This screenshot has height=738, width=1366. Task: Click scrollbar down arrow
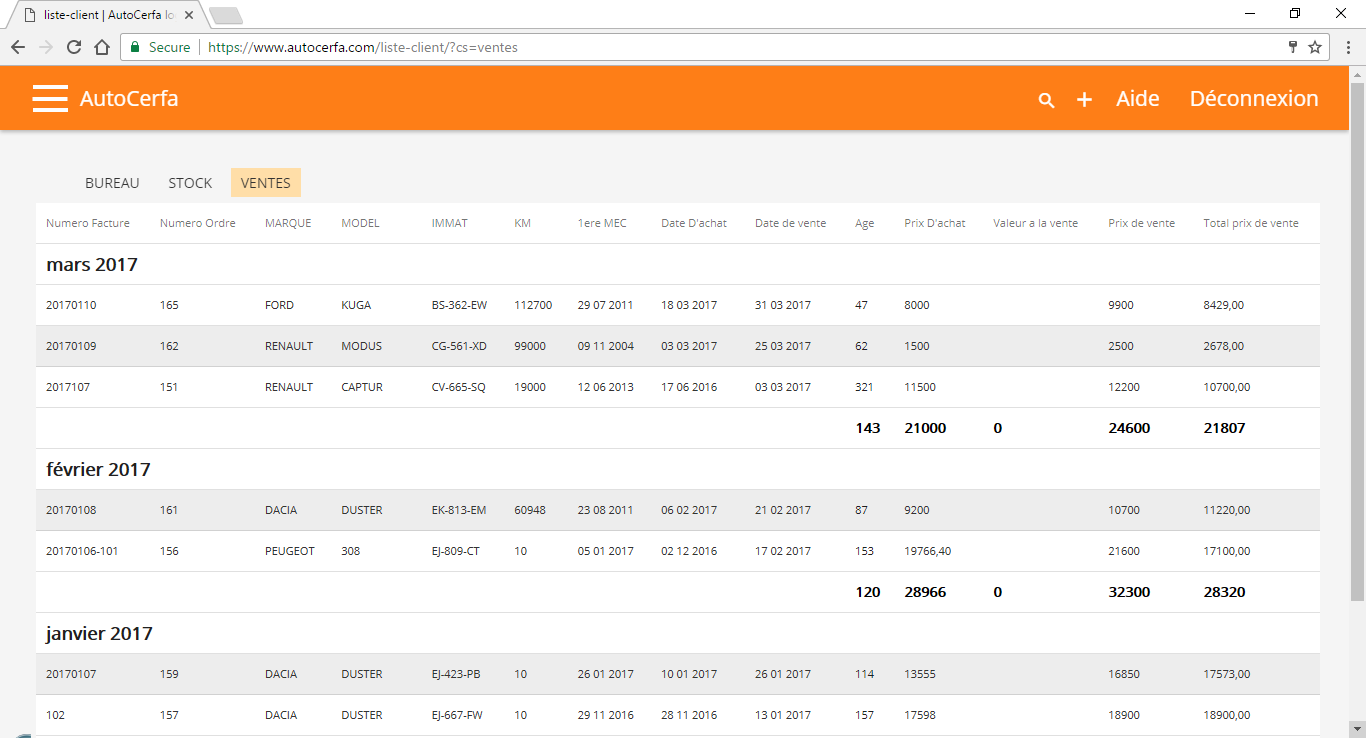(1357, 730)
